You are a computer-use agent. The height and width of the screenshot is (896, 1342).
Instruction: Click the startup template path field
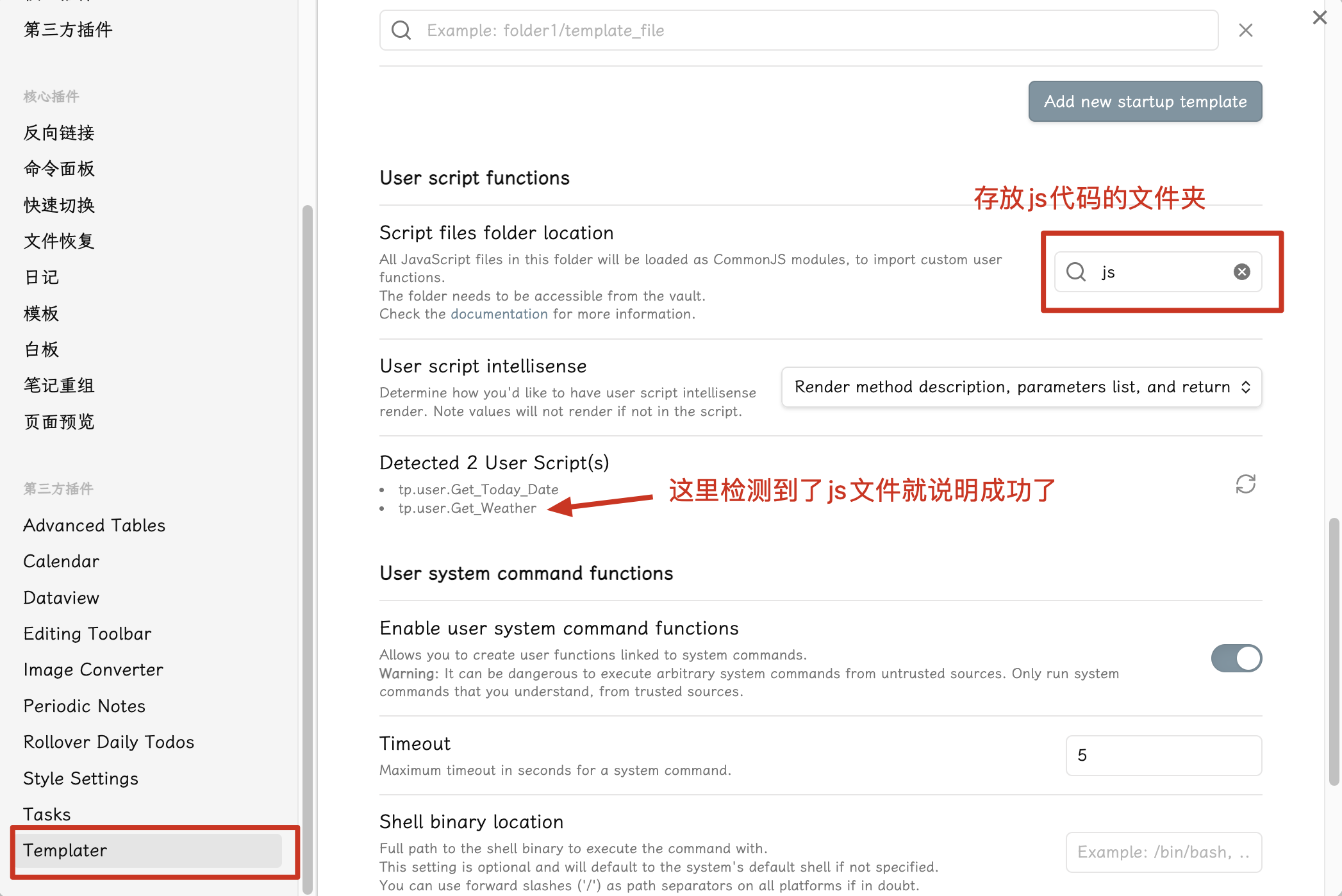[799, 30]
